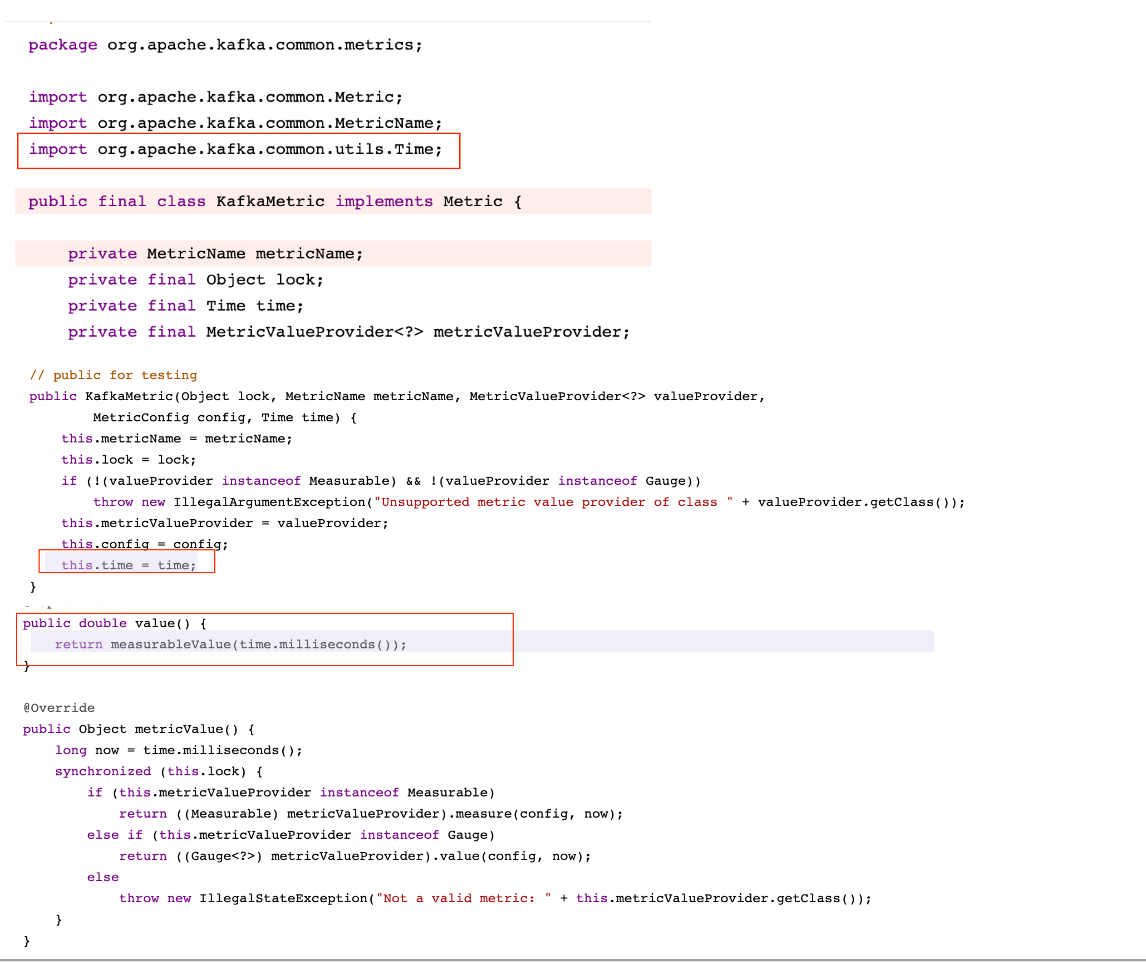
Task: Click the @Override annotation
Action: [59, 708]
